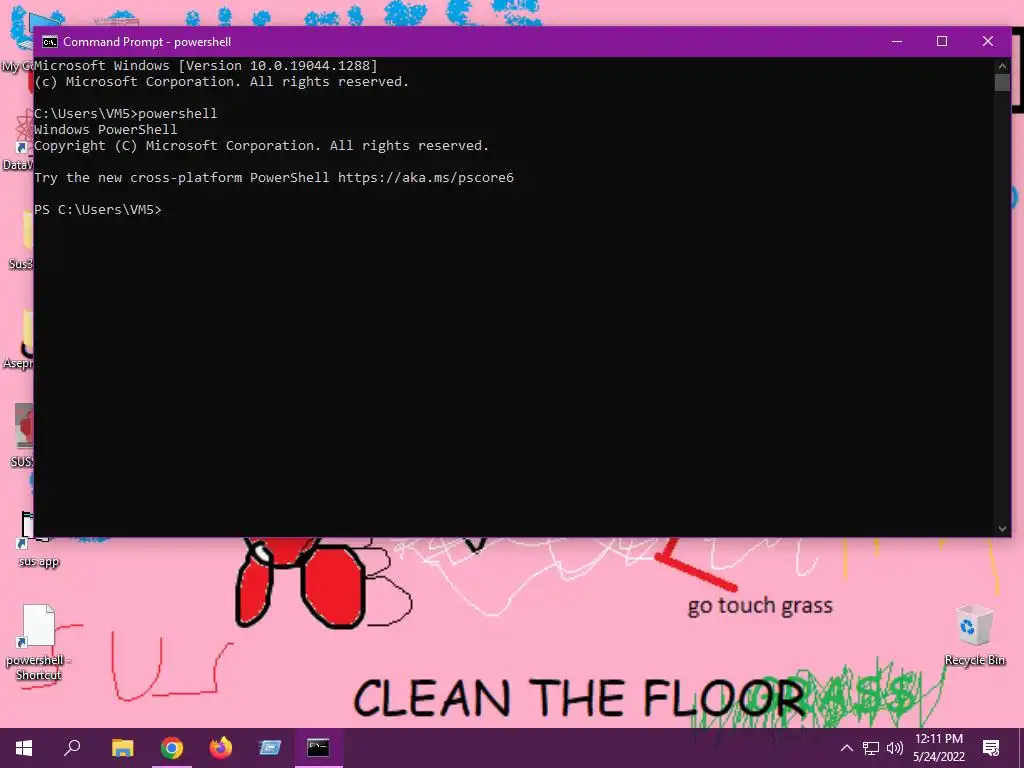Image resolution: width=1024 pixels, height=768 pixels.
Task: Open the Windows Start menu
Action: (x=24, y=748)
